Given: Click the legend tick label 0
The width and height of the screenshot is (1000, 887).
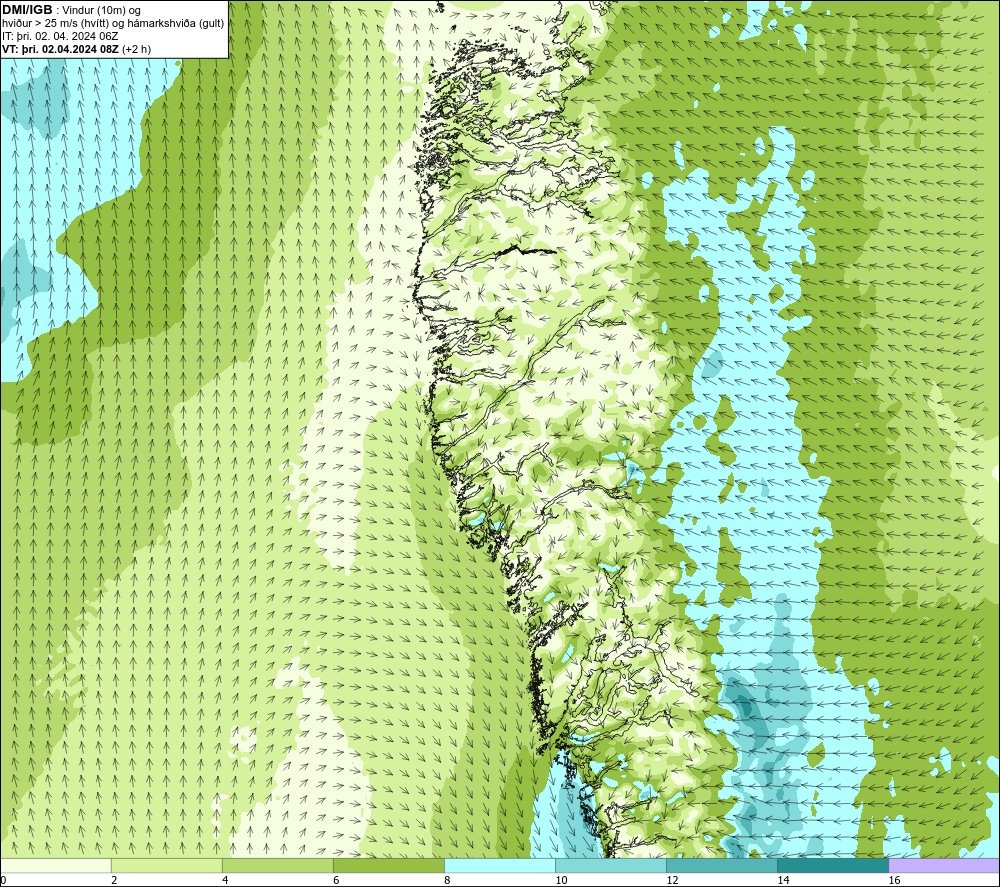Looking at the screenshot, I should point(3,881).
